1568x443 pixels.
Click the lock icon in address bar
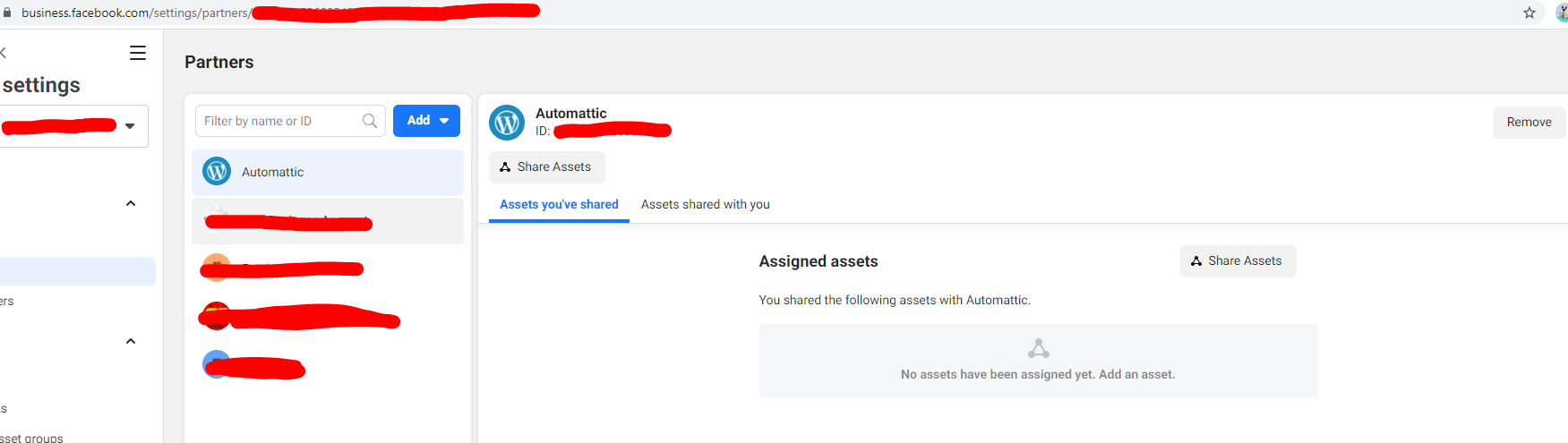(x=7, y=13)
